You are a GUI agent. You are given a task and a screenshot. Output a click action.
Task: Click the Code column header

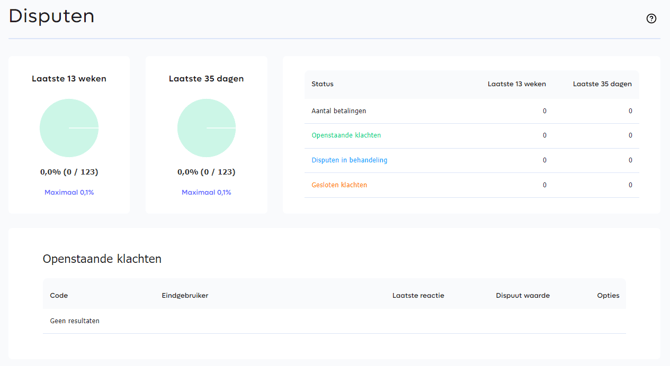pyautogui.click(x=59, y=296)
